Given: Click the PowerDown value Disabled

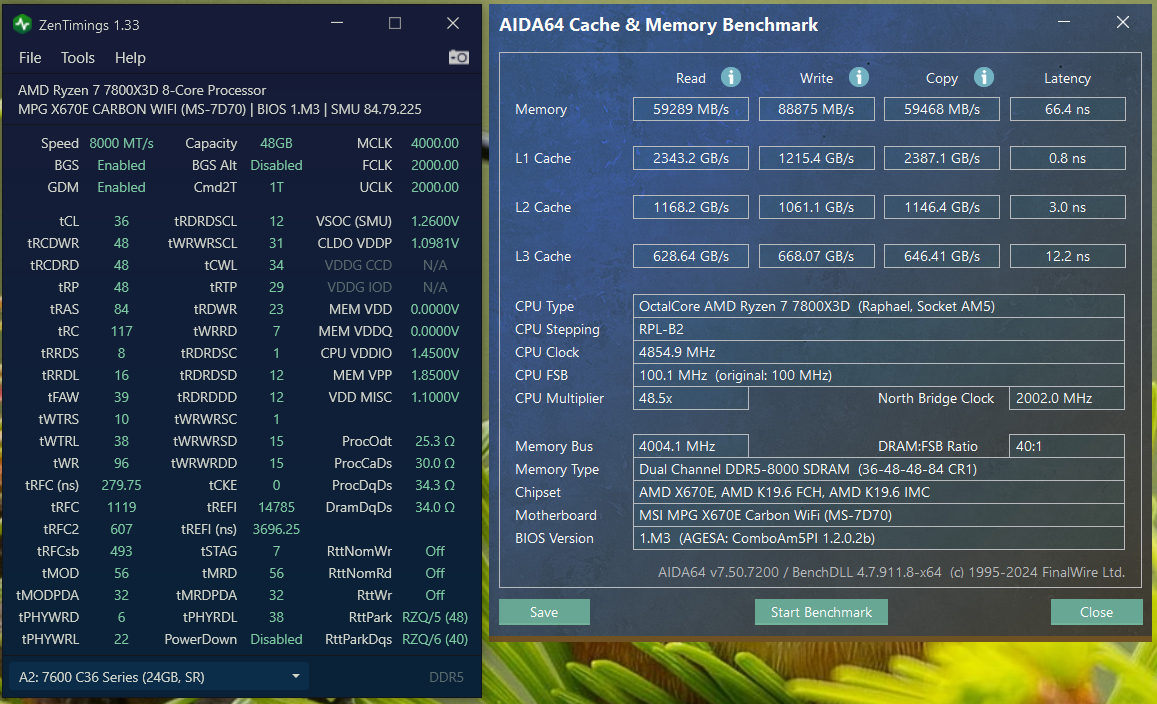Looking at the screenshot, I should point(276,639).
